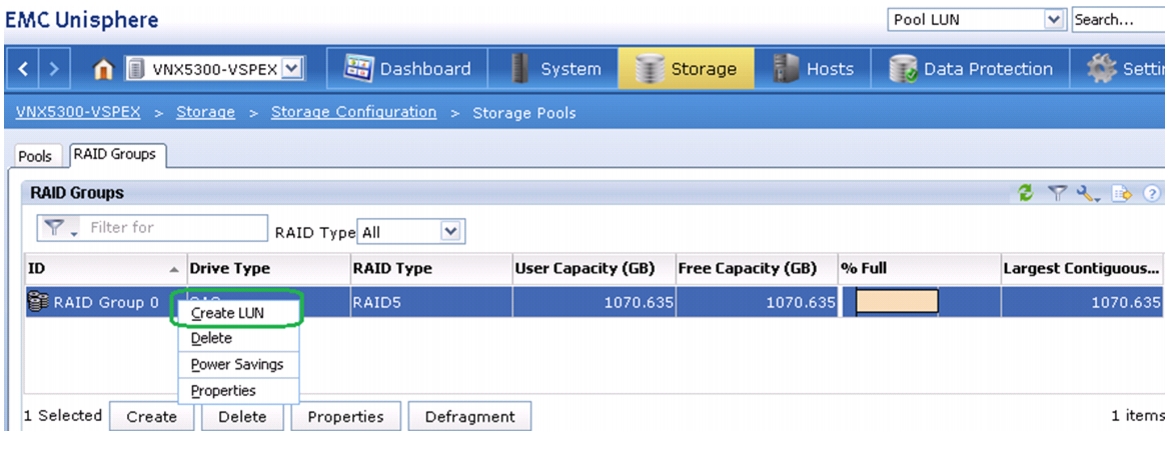
Task: Sort by the % Full column header
Action: (x=920, y=268)
